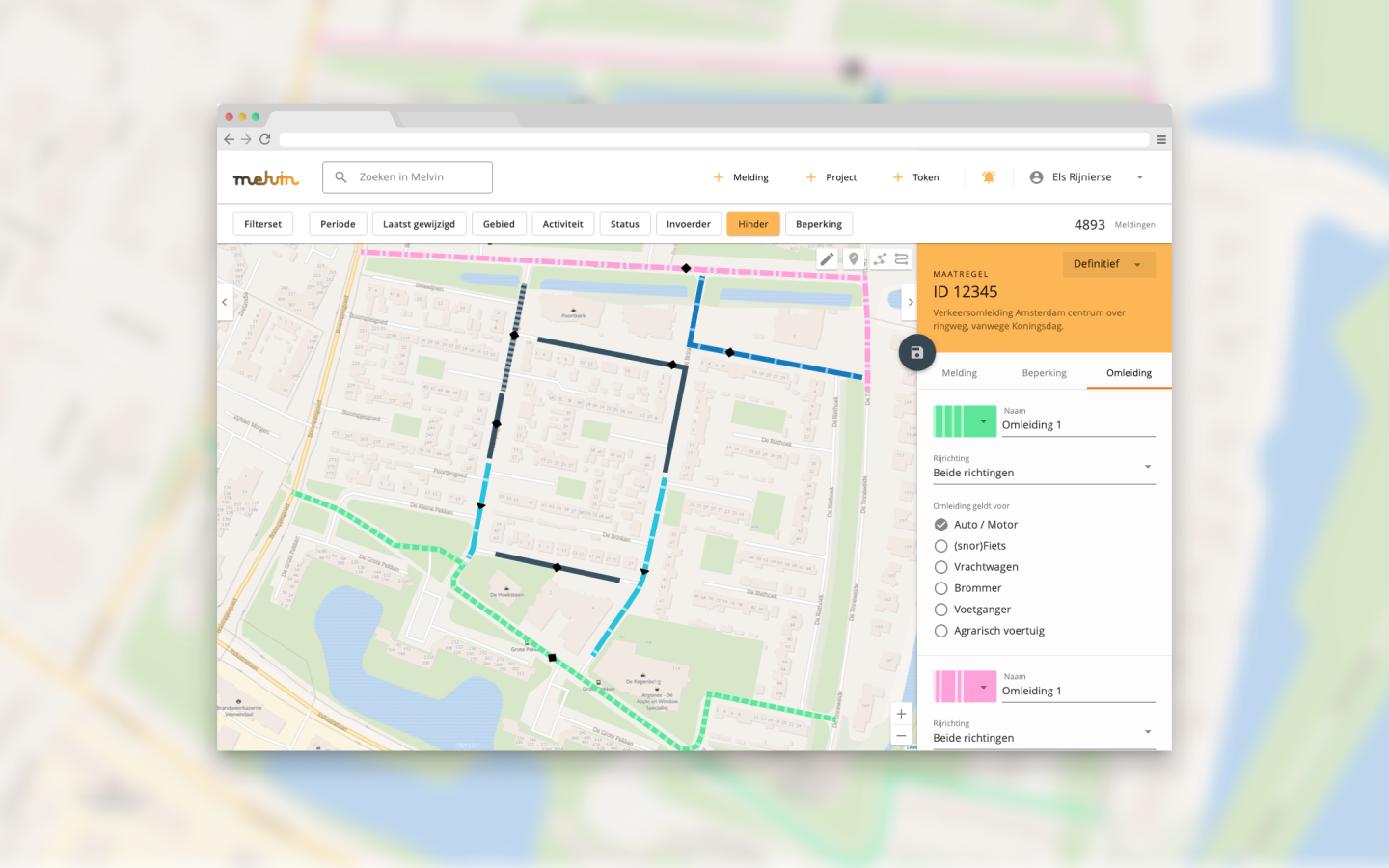Click the Filterset button
This screenshot has height=868, width=1389.
pos(262,224)
